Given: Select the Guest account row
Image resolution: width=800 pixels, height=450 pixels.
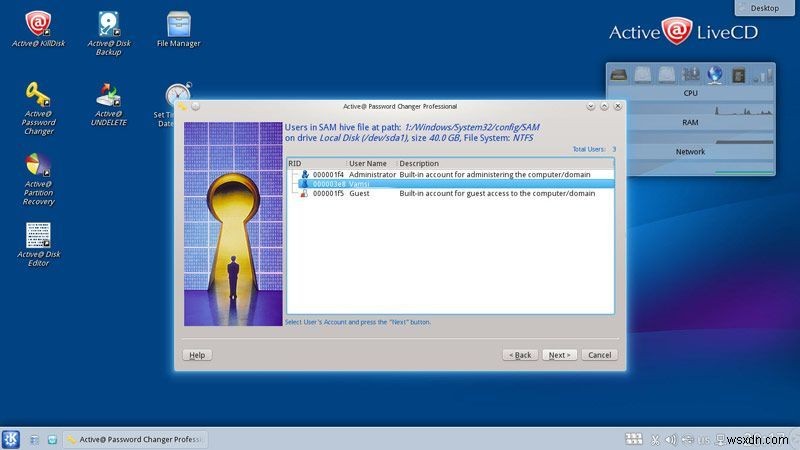Looking at the screenshot, I should pos(451,193).
